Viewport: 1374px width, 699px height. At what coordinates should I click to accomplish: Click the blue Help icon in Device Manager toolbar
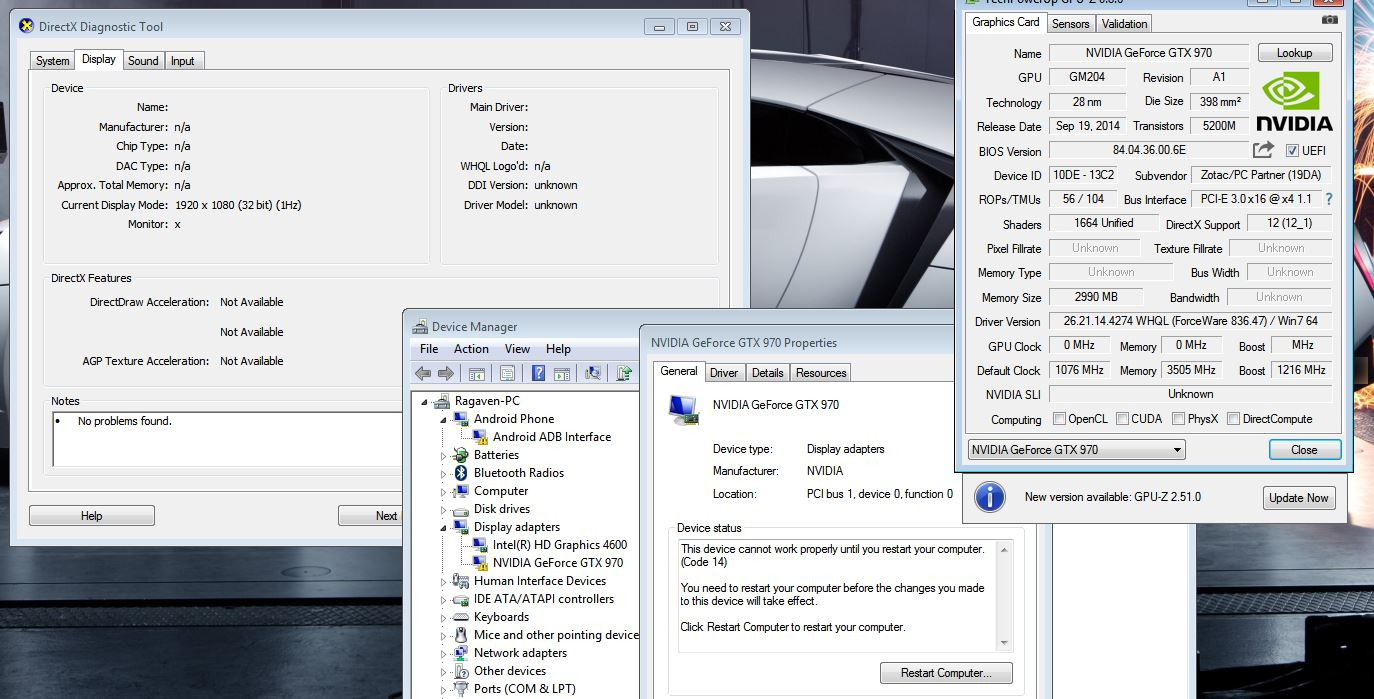coord(538,373)
